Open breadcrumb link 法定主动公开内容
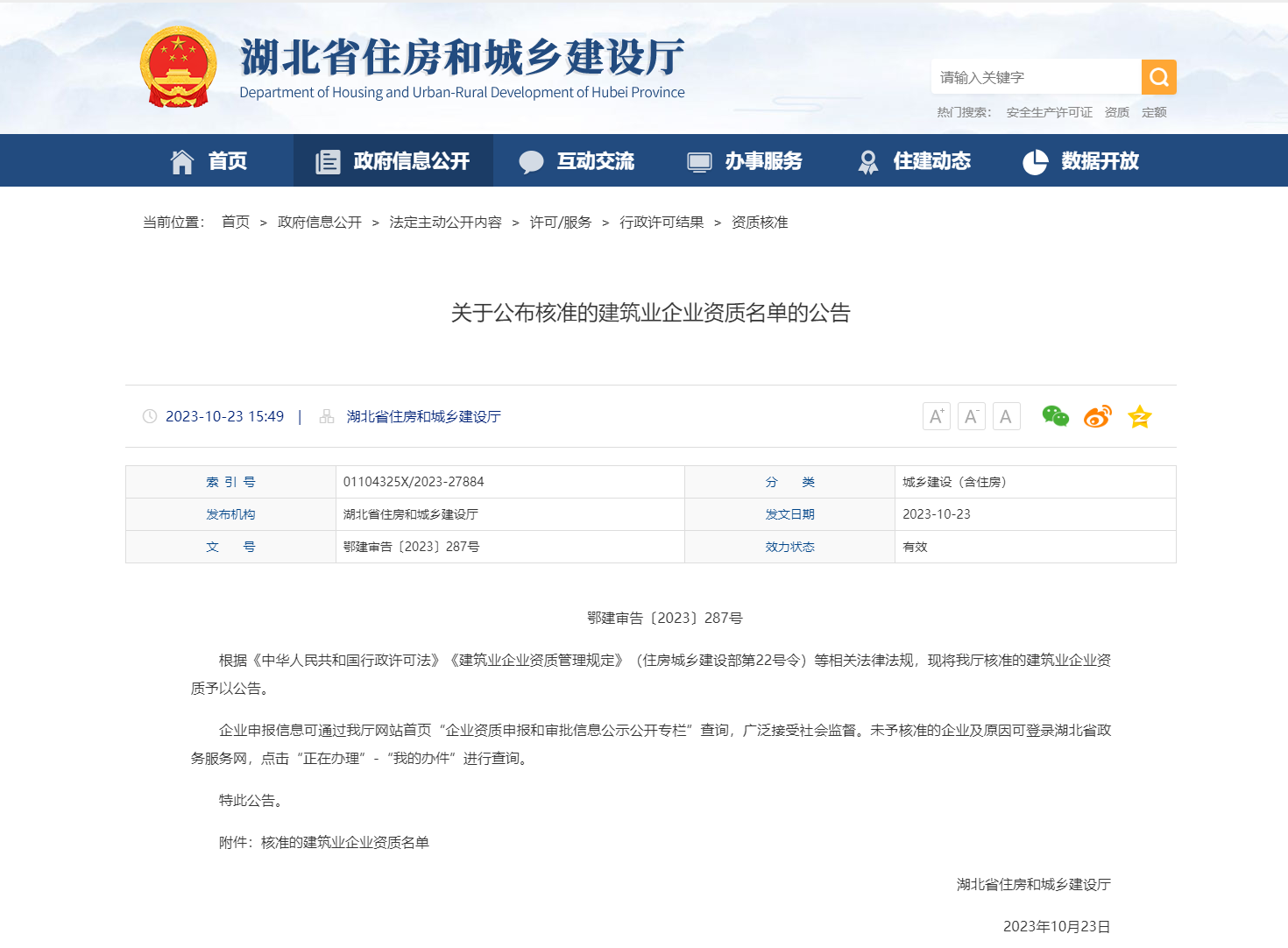Viewport: 1288px width, 948px height. (x=446, y=223)
